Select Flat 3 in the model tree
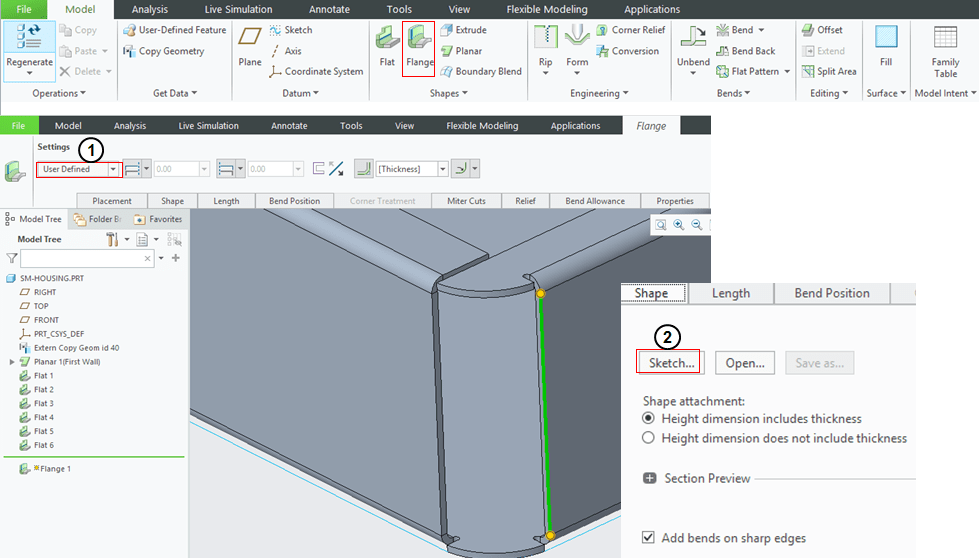 [43, 403]
